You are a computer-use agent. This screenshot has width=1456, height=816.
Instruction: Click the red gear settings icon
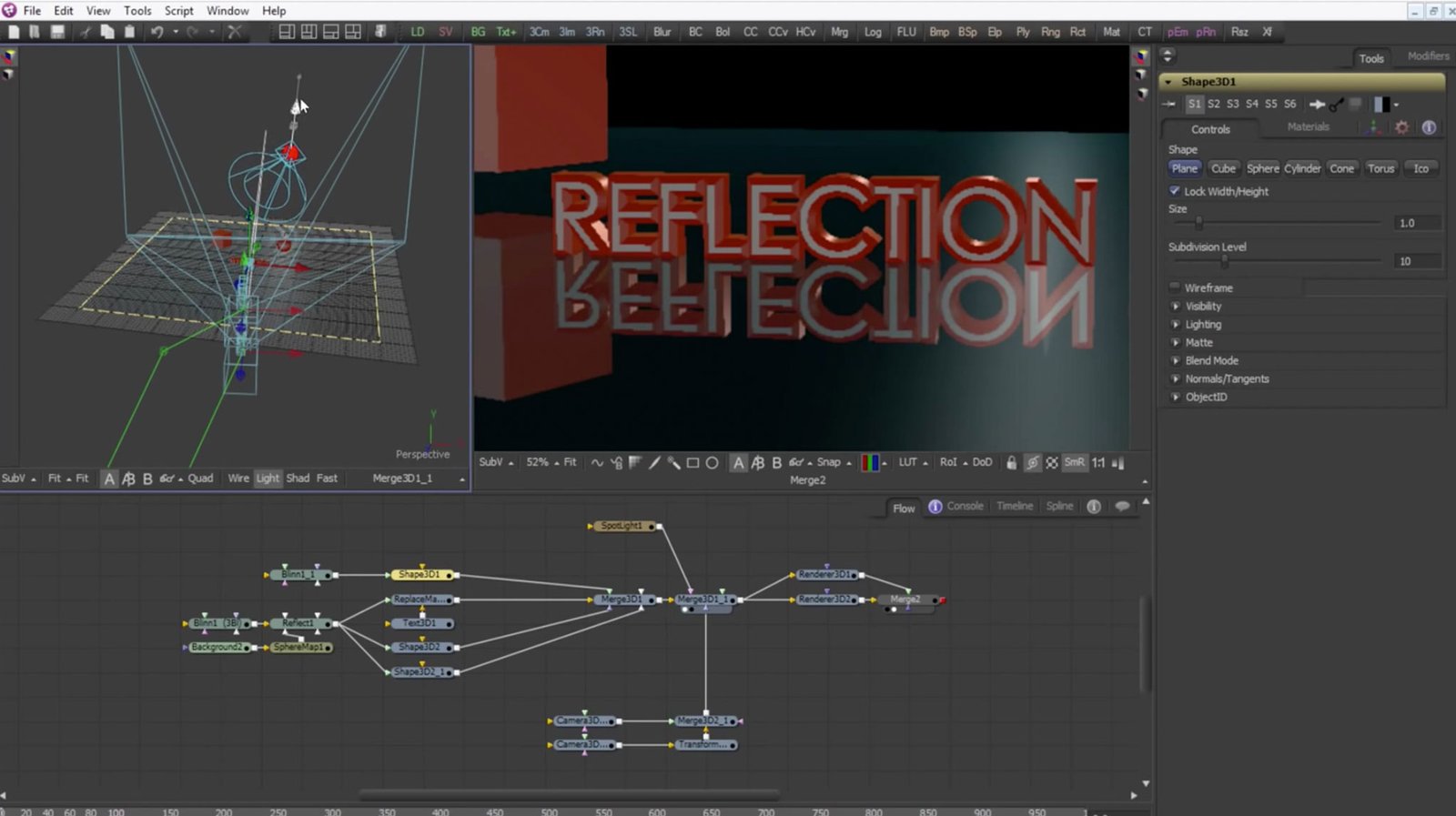[x=1401, y=127]
